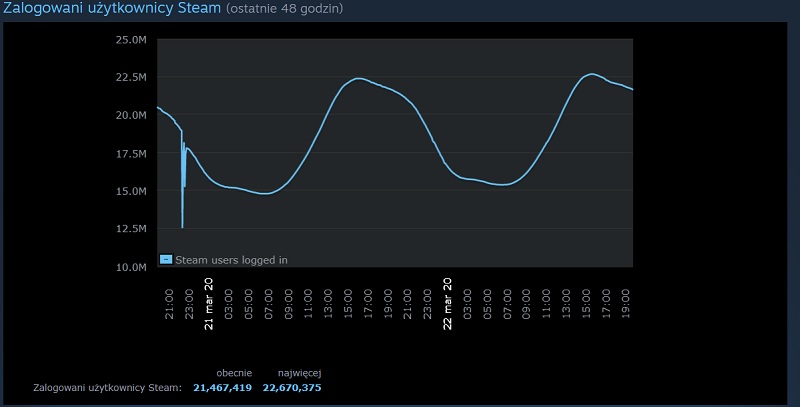Screen dimensions: 800x407
Task: Click the 'obecnie' column header
Action: click(234, 373)
